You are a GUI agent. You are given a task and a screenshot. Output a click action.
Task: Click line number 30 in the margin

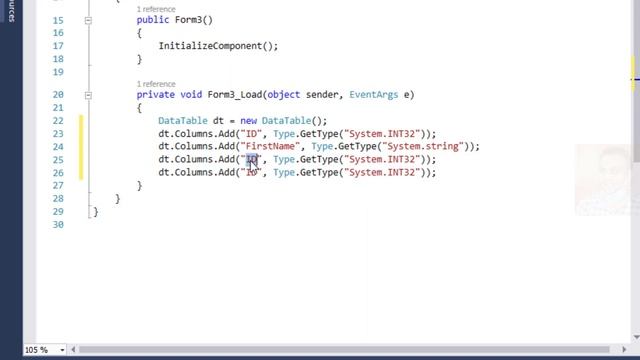click(58, 224)
